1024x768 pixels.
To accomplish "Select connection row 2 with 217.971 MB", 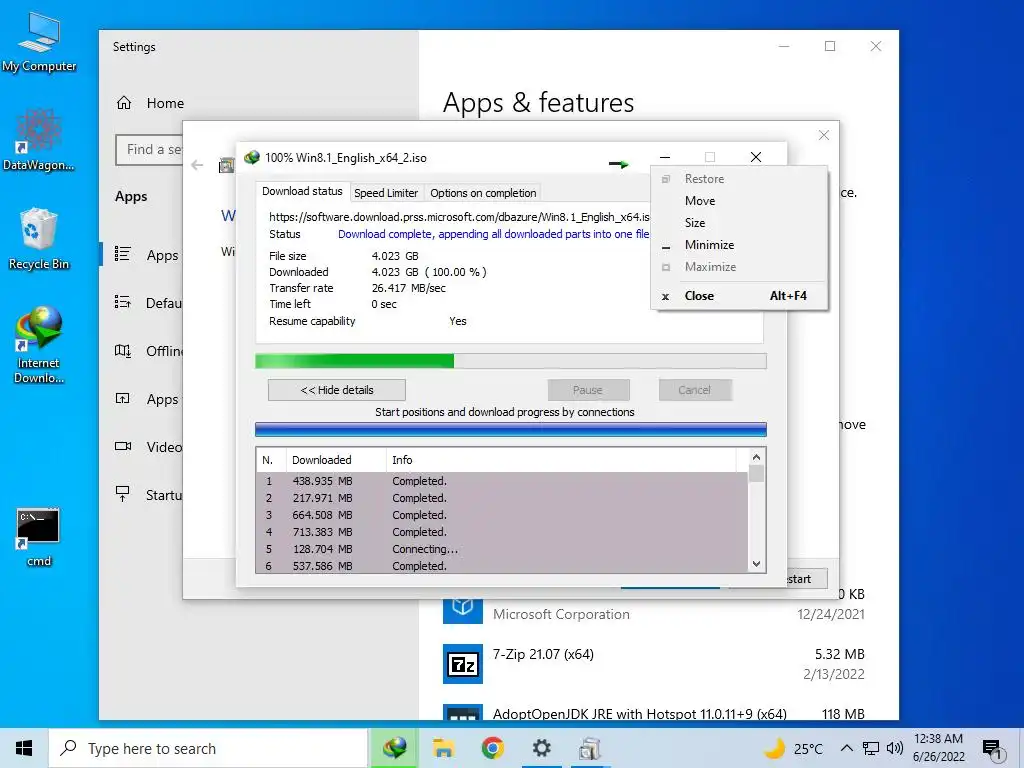I will tap(502, 498).
